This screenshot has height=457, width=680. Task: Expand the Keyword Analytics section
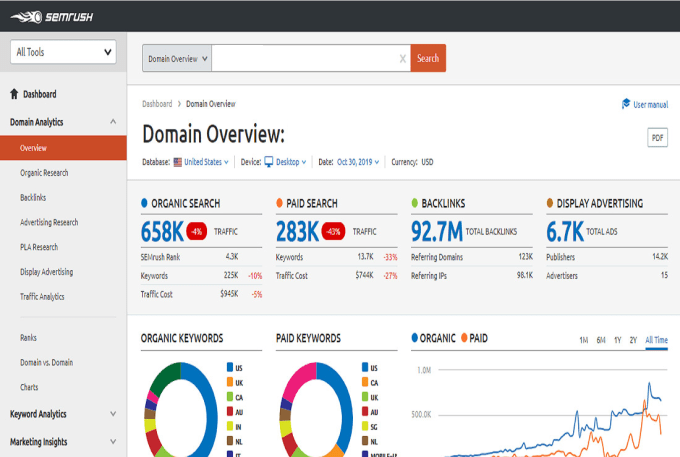click(111, 413)
